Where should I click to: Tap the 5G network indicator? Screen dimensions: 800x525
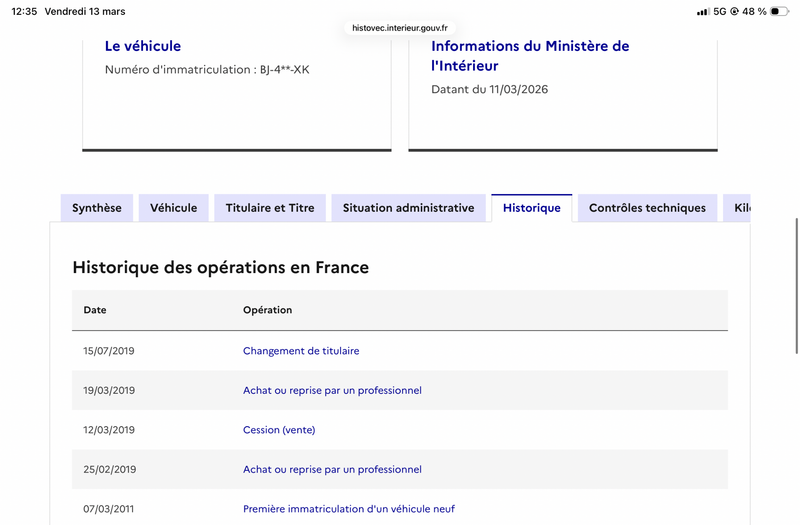point(719,11)
